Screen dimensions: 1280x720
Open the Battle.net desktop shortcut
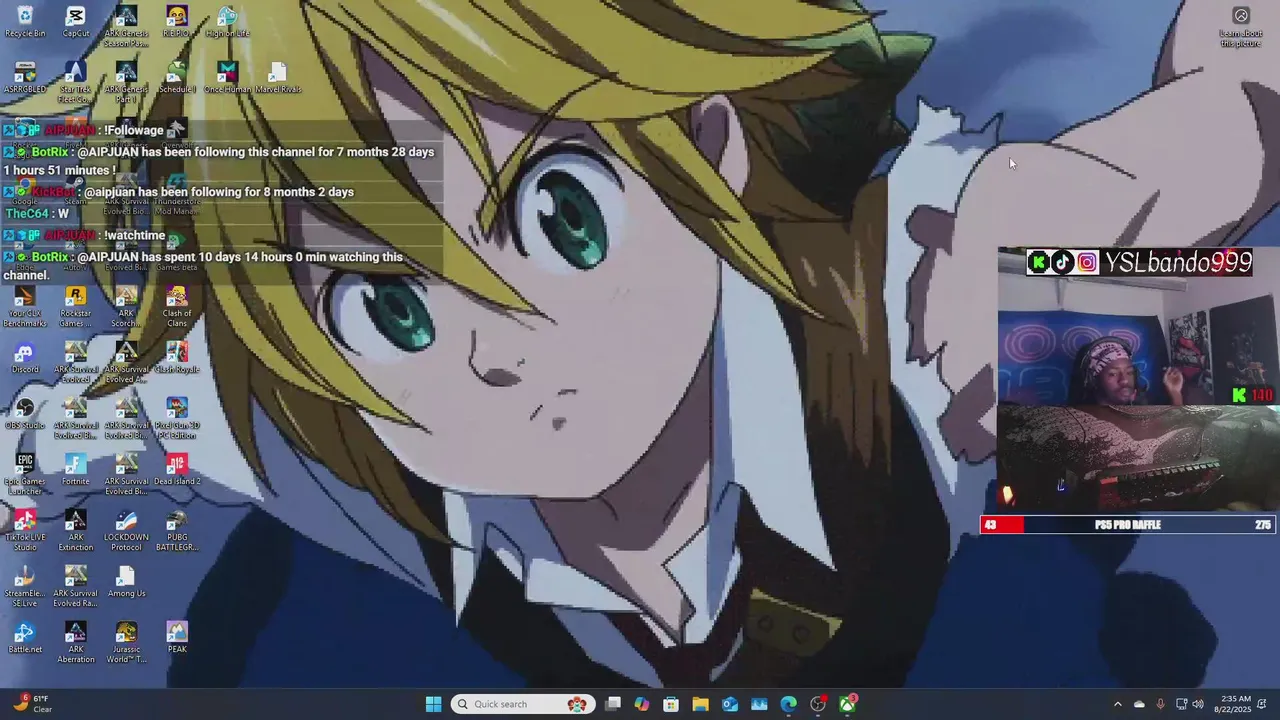25,637
